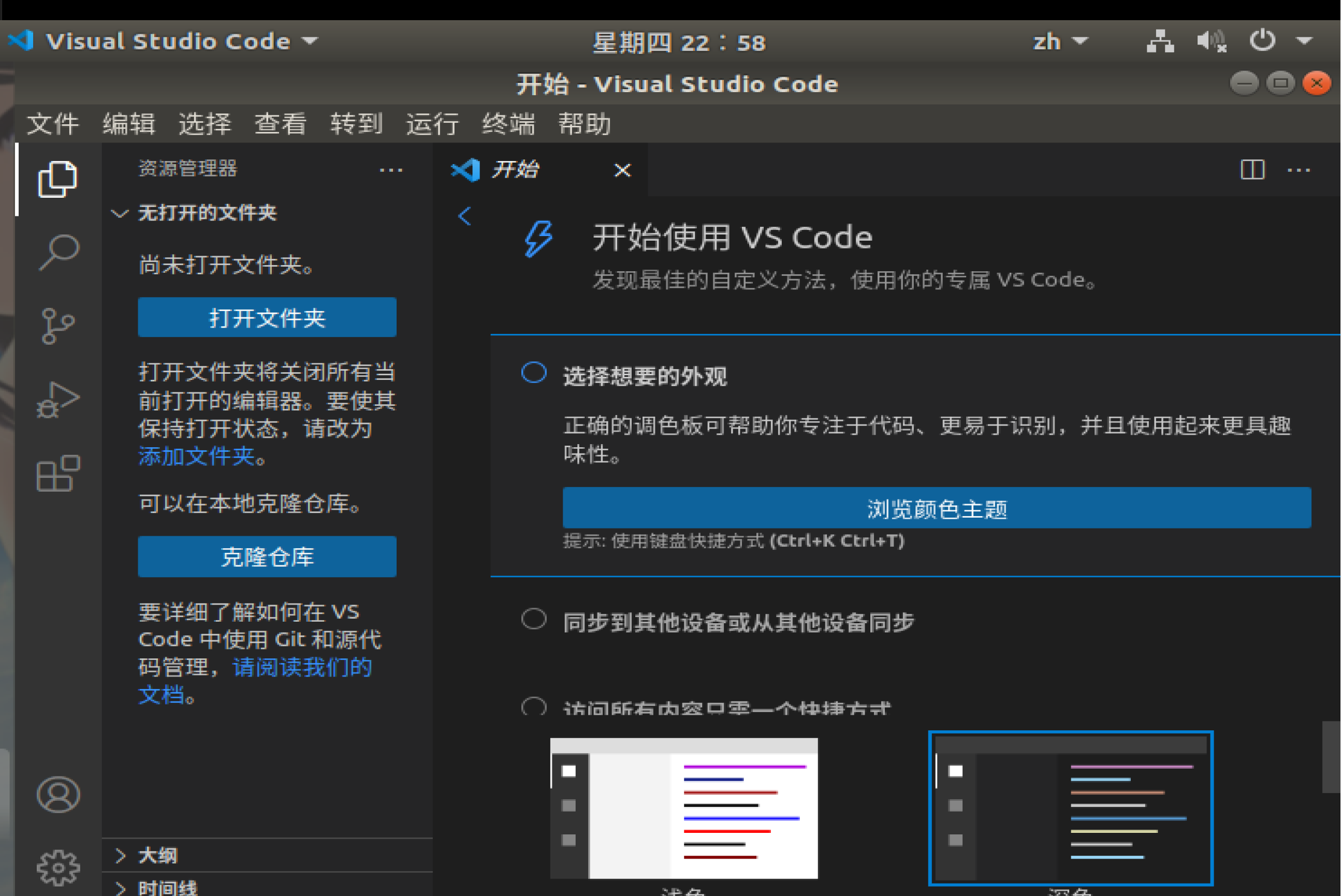
Task: Open the 选择 menu
Action: coord(205,123)
